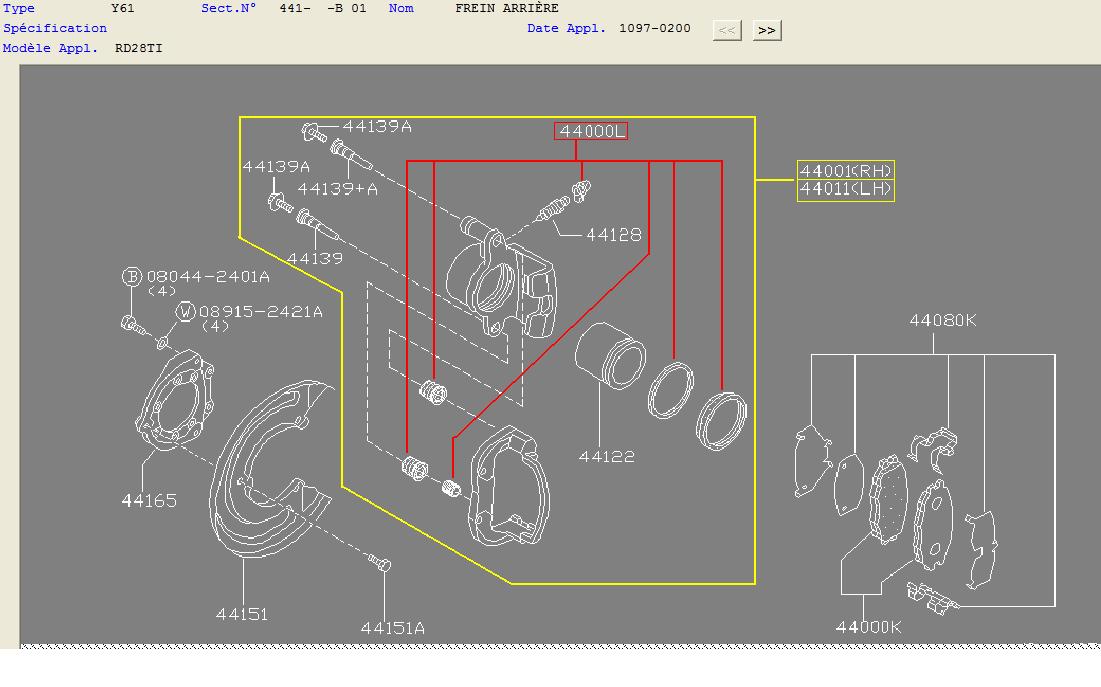
Task: Click the 1097-0200 date value
Action: [x=654, y=28]
